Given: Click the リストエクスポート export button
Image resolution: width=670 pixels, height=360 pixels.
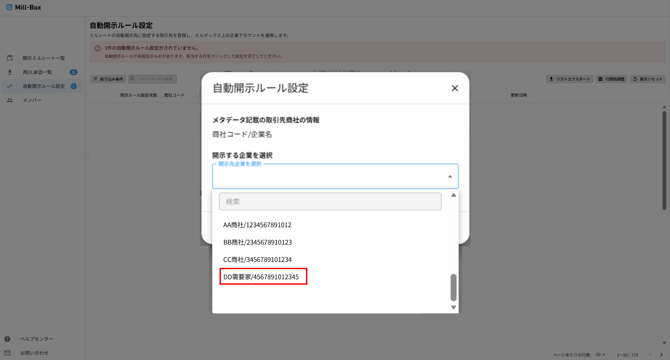Looking at the screenshot, I should tap(570, 79).
